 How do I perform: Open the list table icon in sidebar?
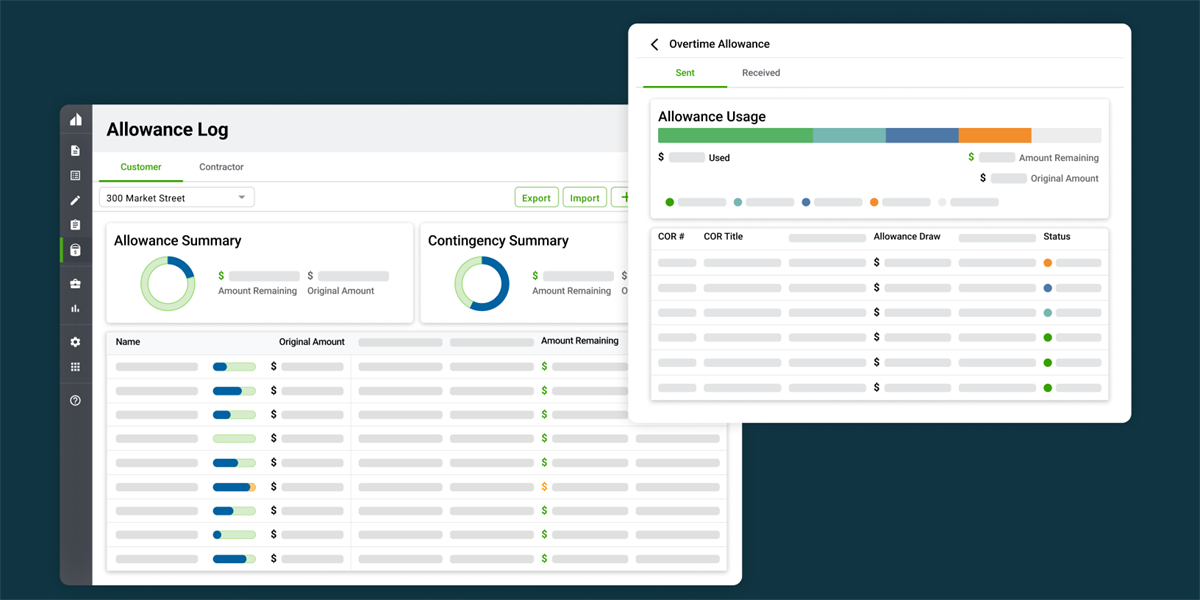coord(76,176)
